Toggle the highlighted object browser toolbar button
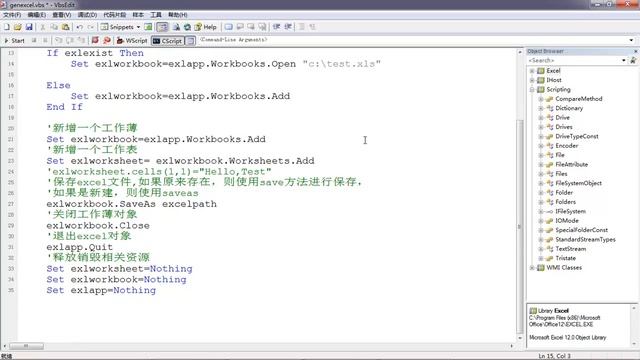 point(162,27)
